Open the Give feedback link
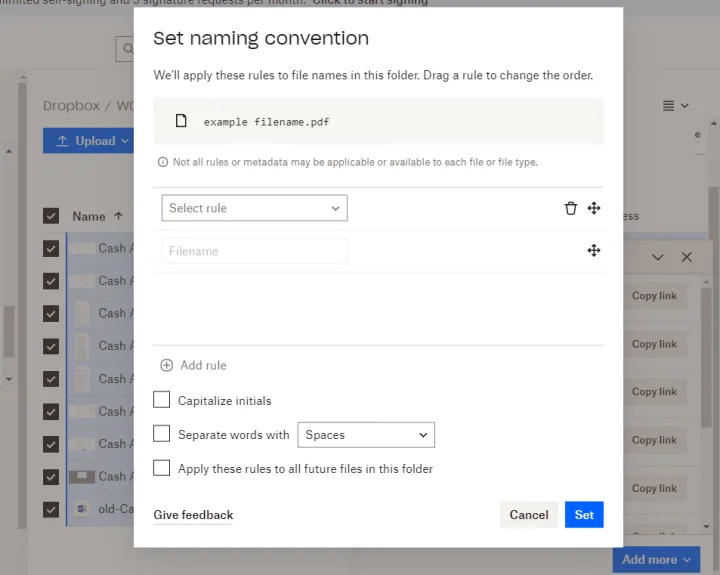 [193, 515]
